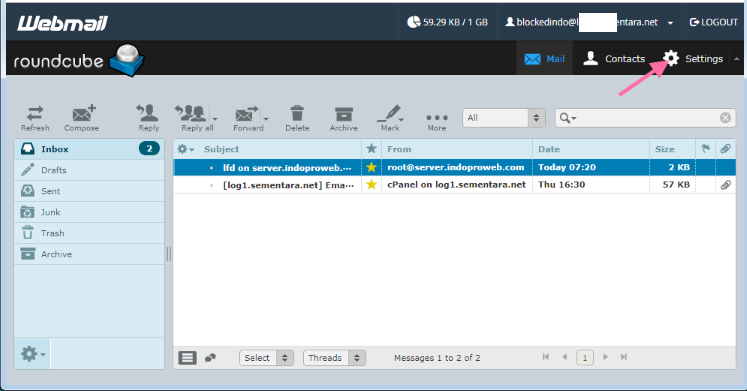
Task: Click the 2 KB size cell
Action: click(679, 167)
